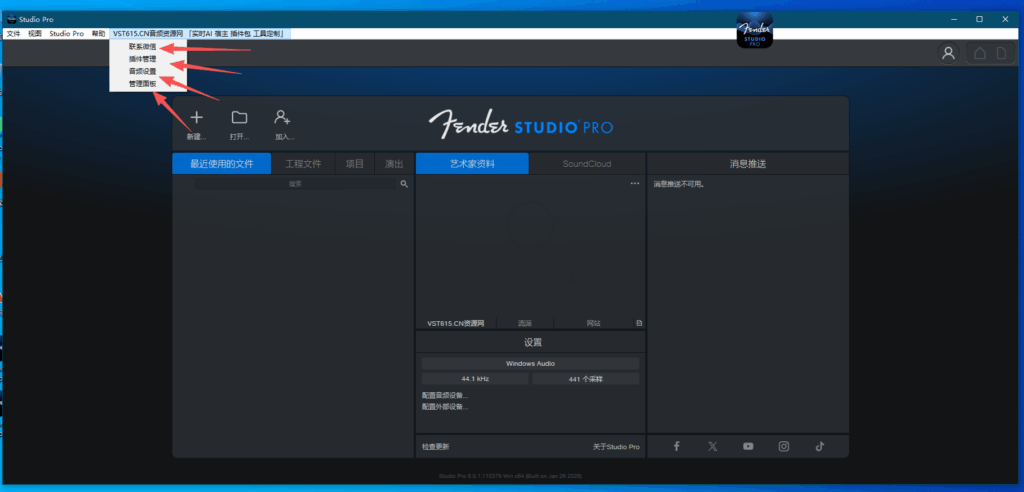
Task: Choose 联系微信 from the dropdown menu
Action: coord(142,47)
